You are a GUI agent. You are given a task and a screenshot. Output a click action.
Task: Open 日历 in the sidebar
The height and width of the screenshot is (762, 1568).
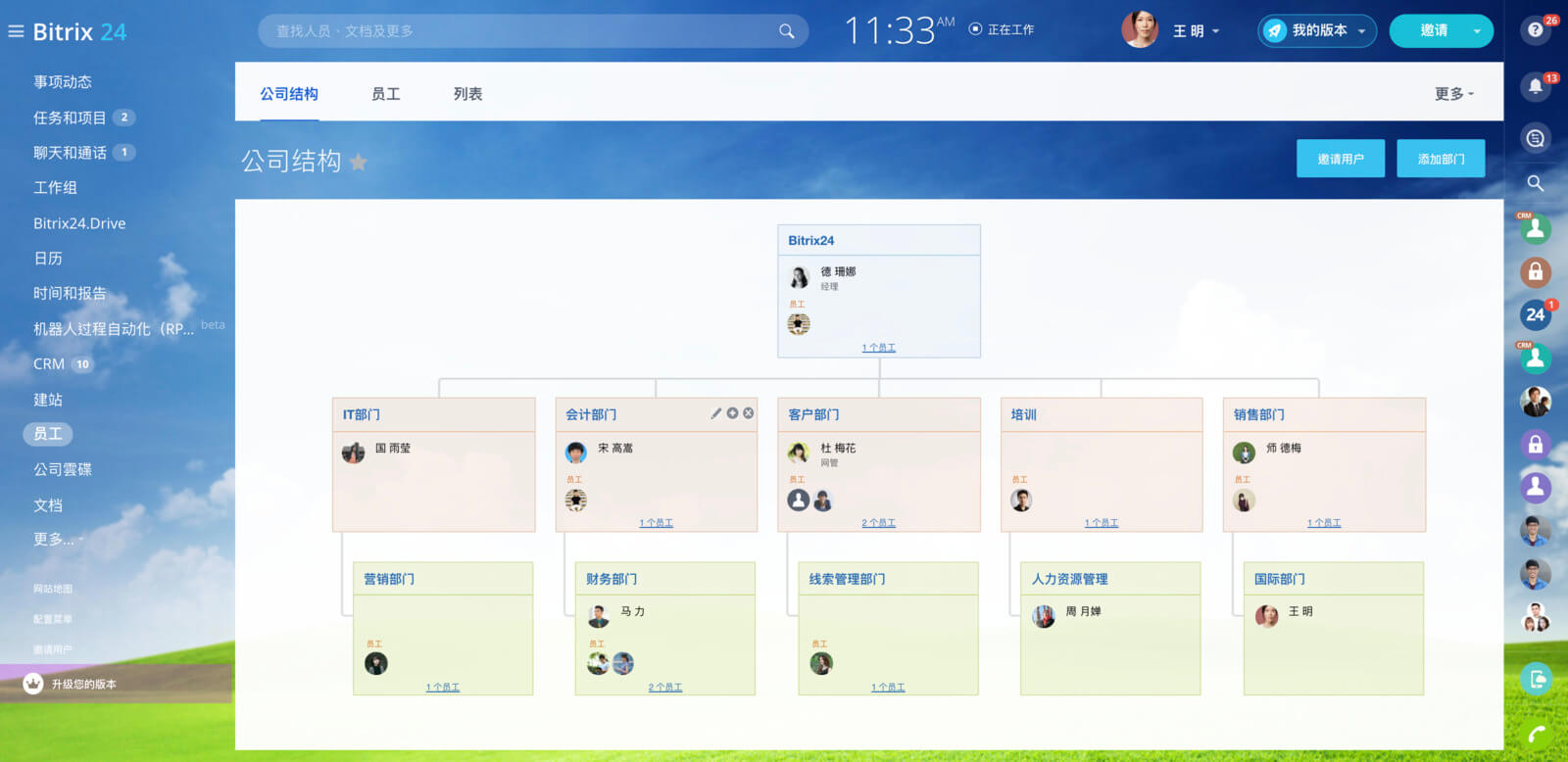tap(48, 259)
